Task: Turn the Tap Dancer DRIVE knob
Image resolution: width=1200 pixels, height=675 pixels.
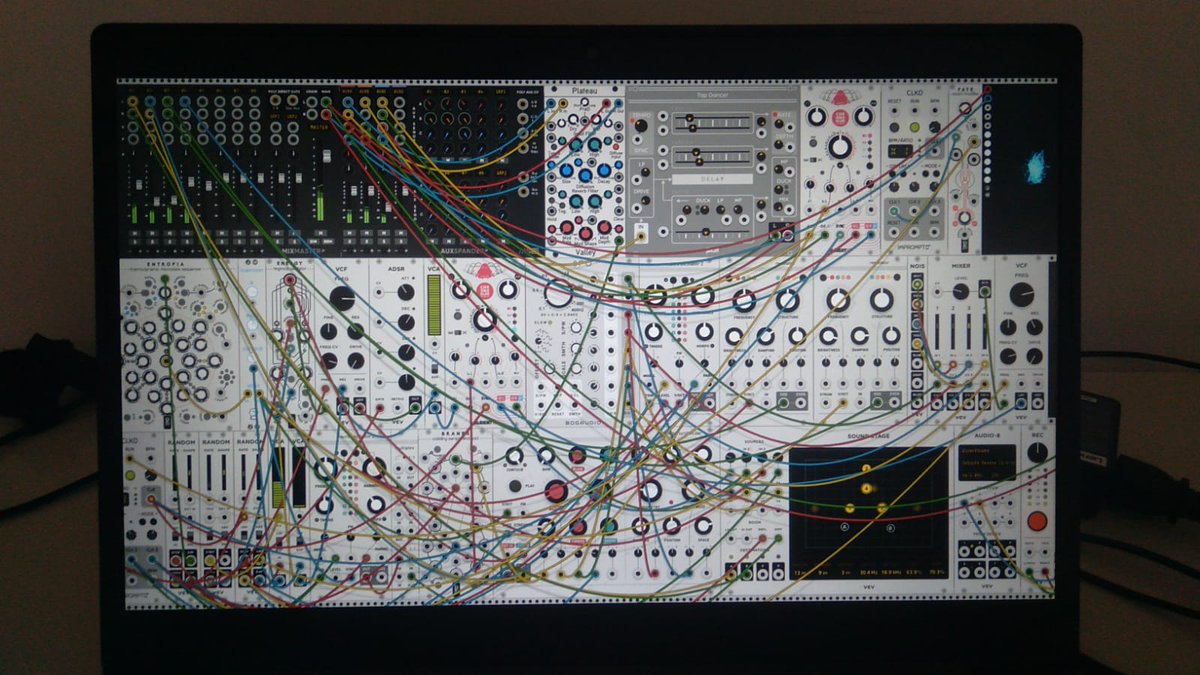Action: pos(646,202)
